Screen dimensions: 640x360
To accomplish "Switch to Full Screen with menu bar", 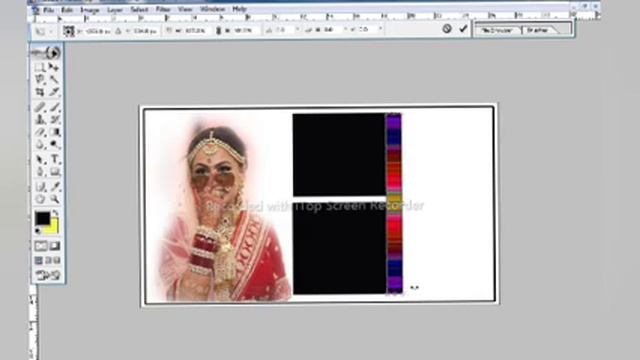I will [48, 260].
